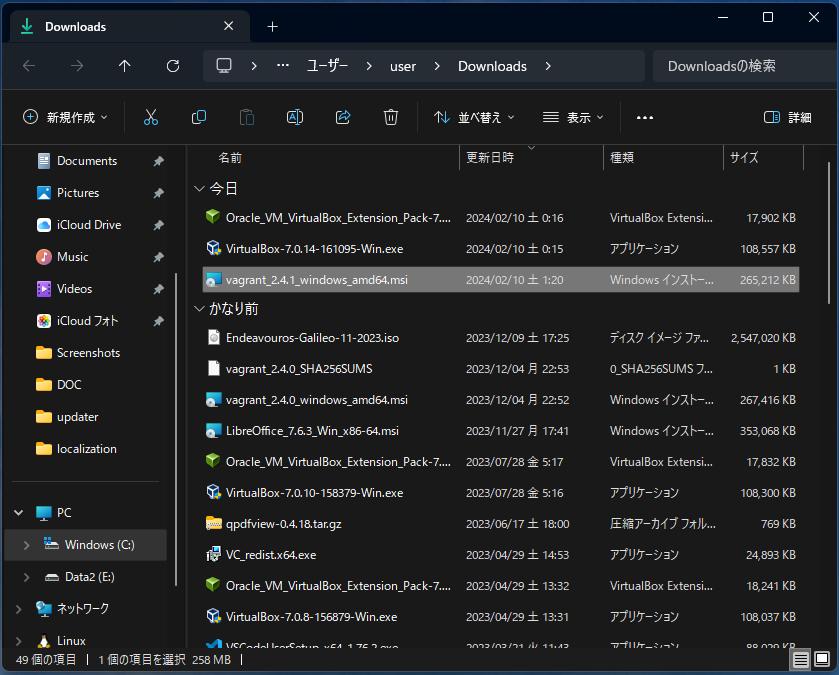Click the PC monitor icon in address bar
Viewport: 839px width, 675px height.
tap(224, 66)
